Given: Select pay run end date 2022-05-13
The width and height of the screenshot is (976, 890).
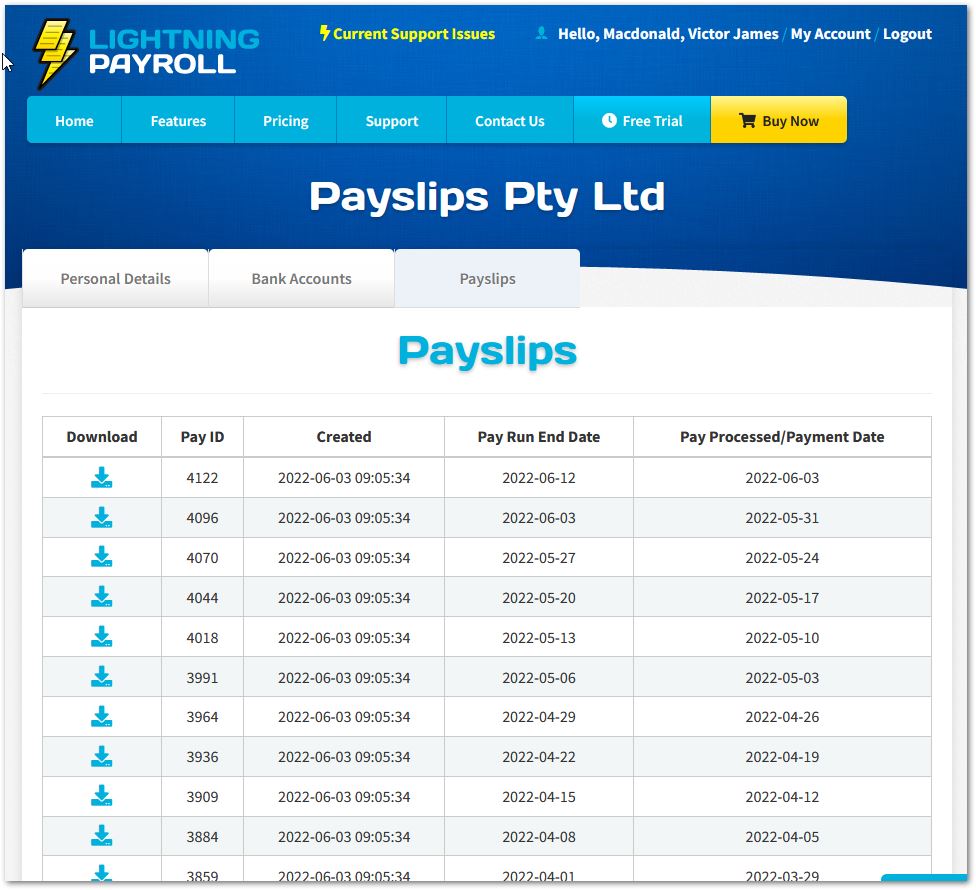Looking at the screenshot, I should click(x=539, y=638).
